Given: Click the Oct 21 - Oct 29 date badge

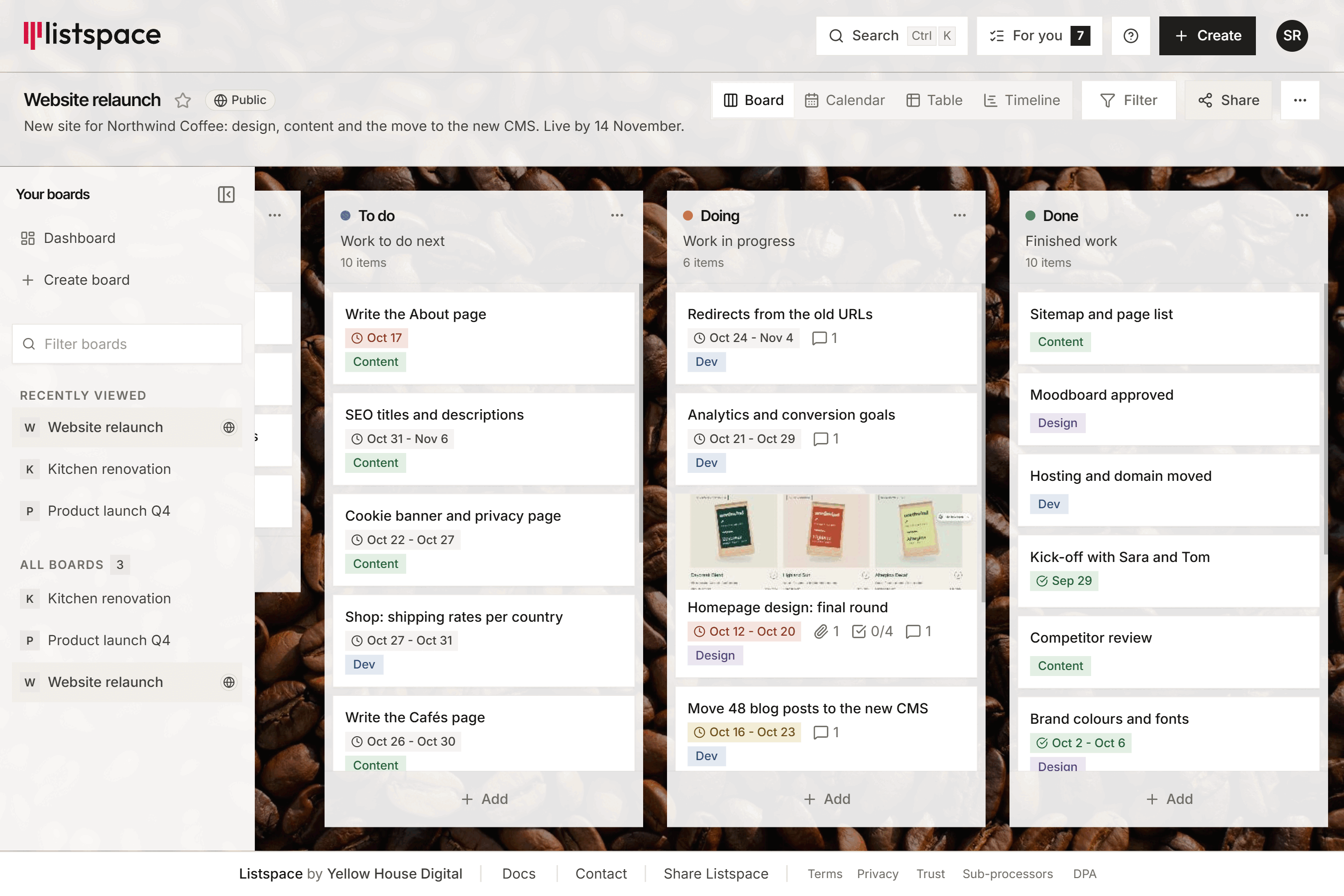Looking at the screenshot, I should tap(743, 438).
